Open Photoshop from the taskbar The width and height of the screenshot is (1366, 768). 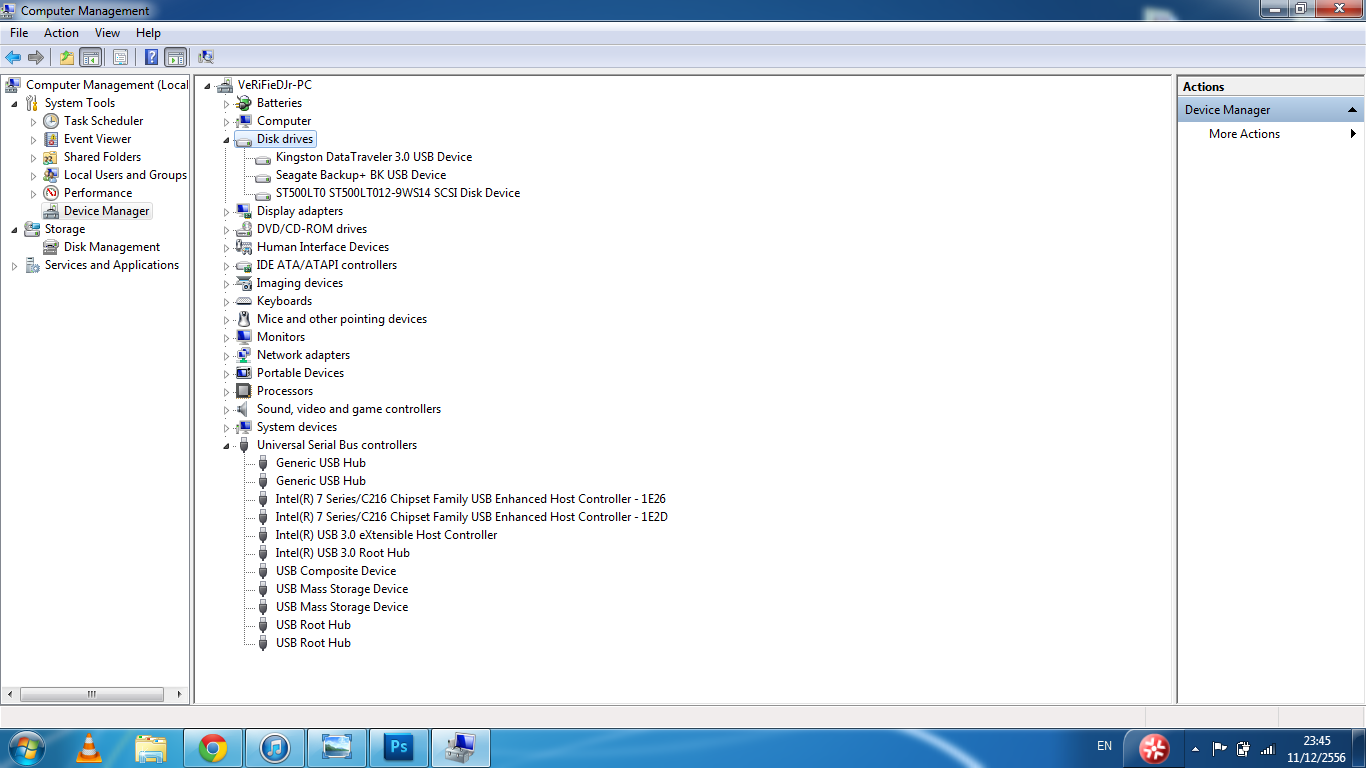(x=399, y=747)
